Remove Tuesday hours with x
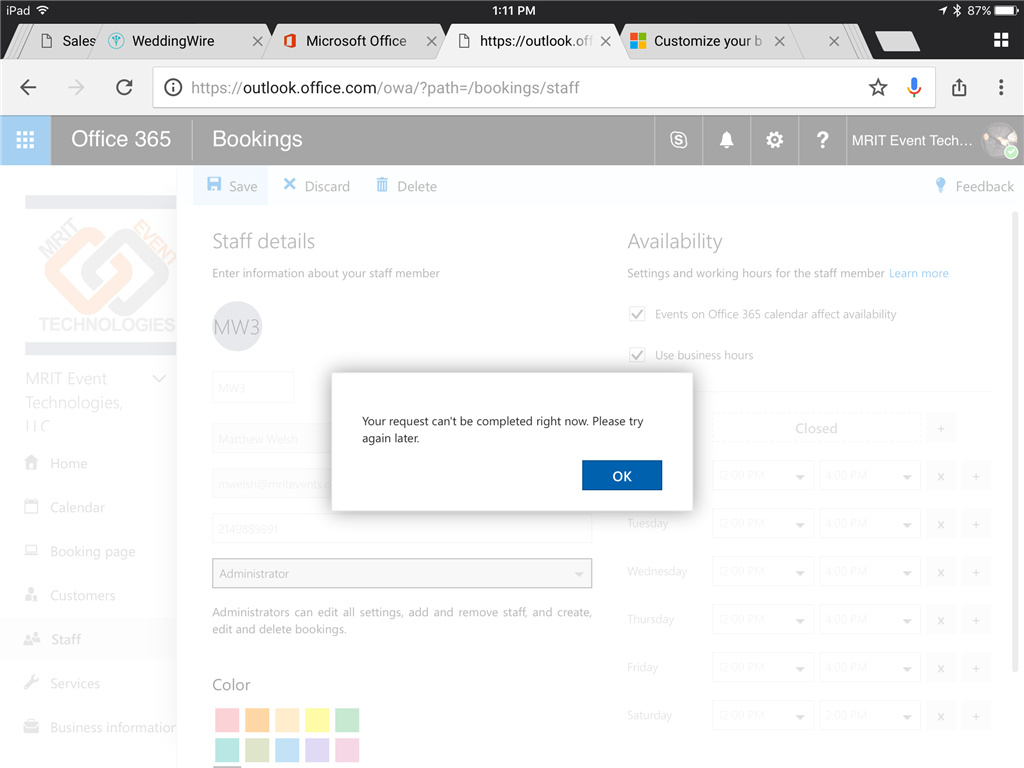 940,524
